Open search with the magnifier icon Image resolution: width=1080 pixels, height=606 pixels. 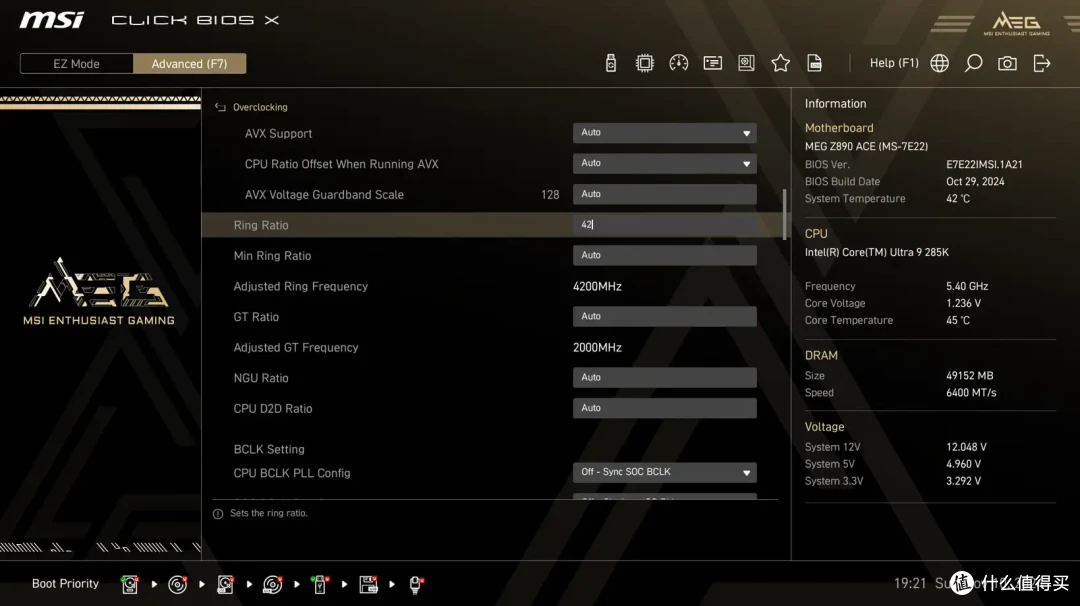[973, 63]
